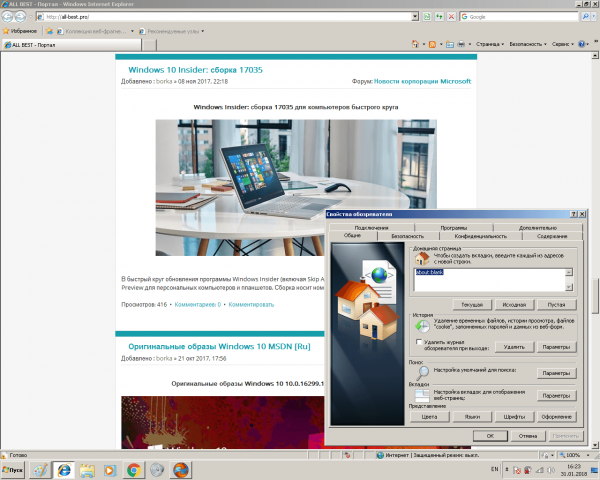The width and height of the screenshot is (600, 480).
Task: Switch to the Конфиденциальность tab
Action: 481,236
